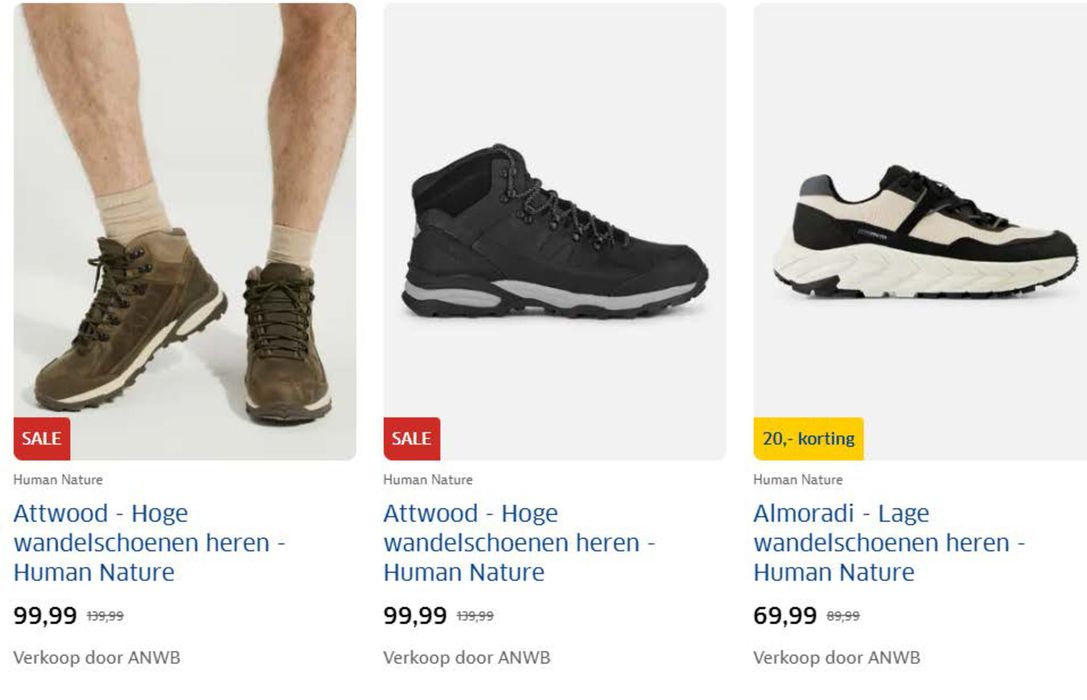Click the yellow '20,- korting' badge
Screen dimensions: 1087x700
pyautogui.click(x=808, y=438)
